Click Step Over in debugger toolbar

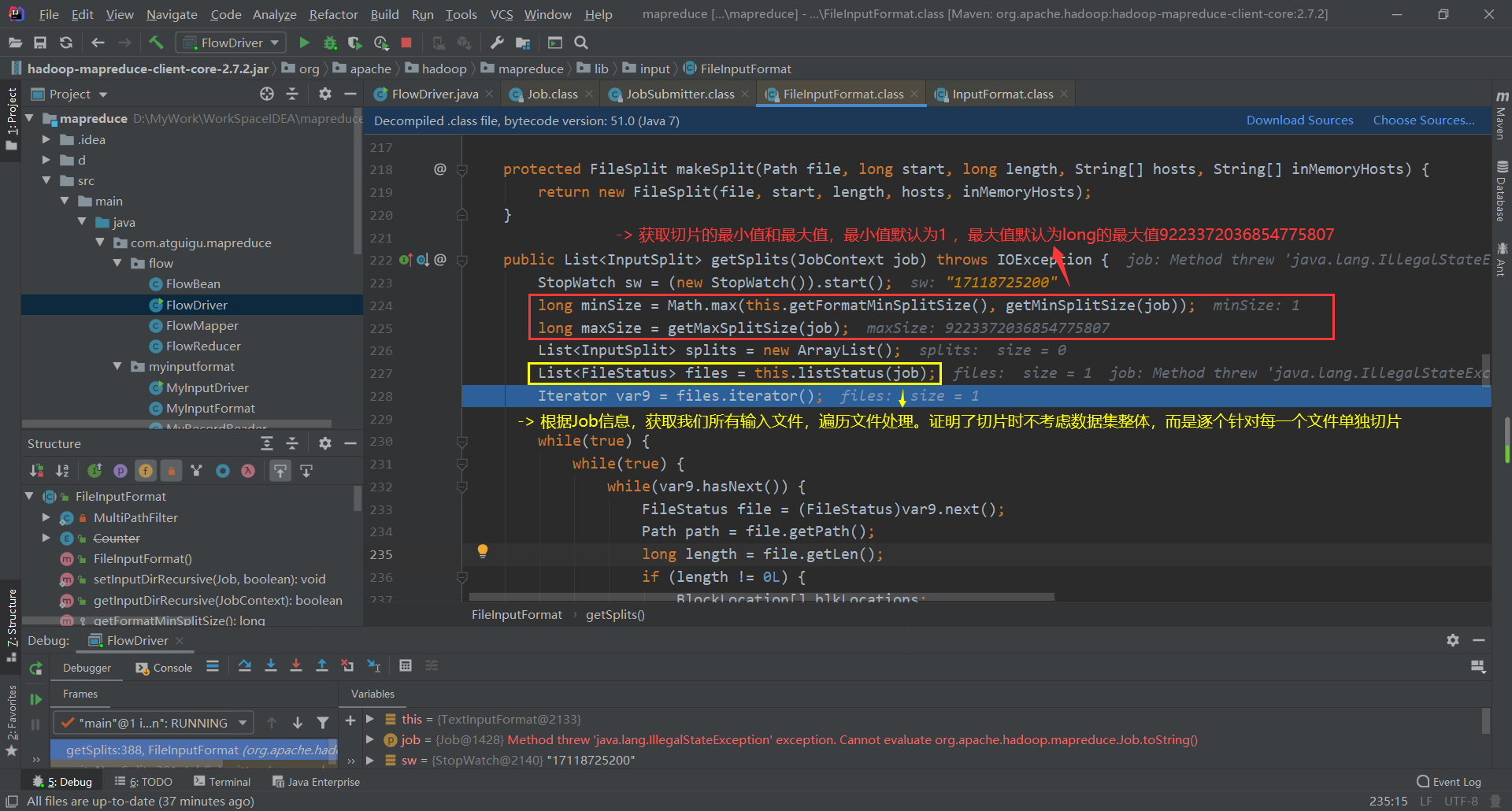coord(245,665)
